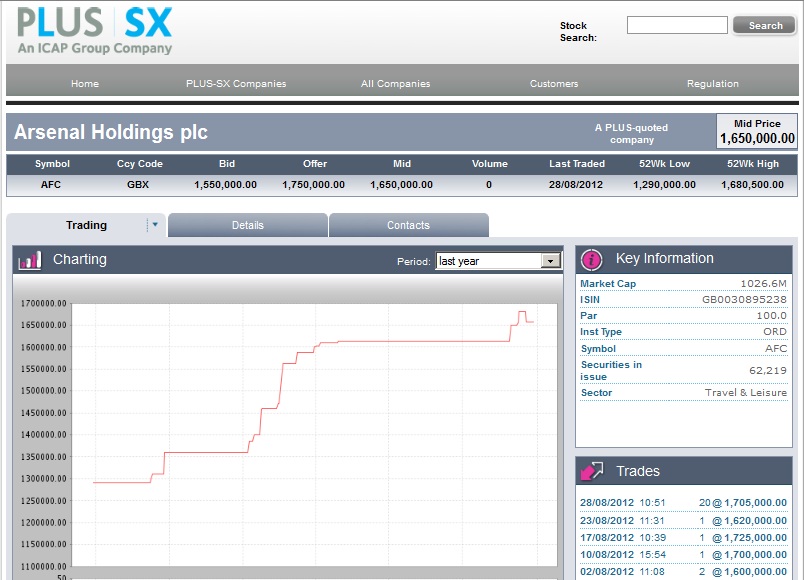This screenshot has height=580, width=804.
Task: Click the PLUS SX logo
Action: tap(95, 30)
